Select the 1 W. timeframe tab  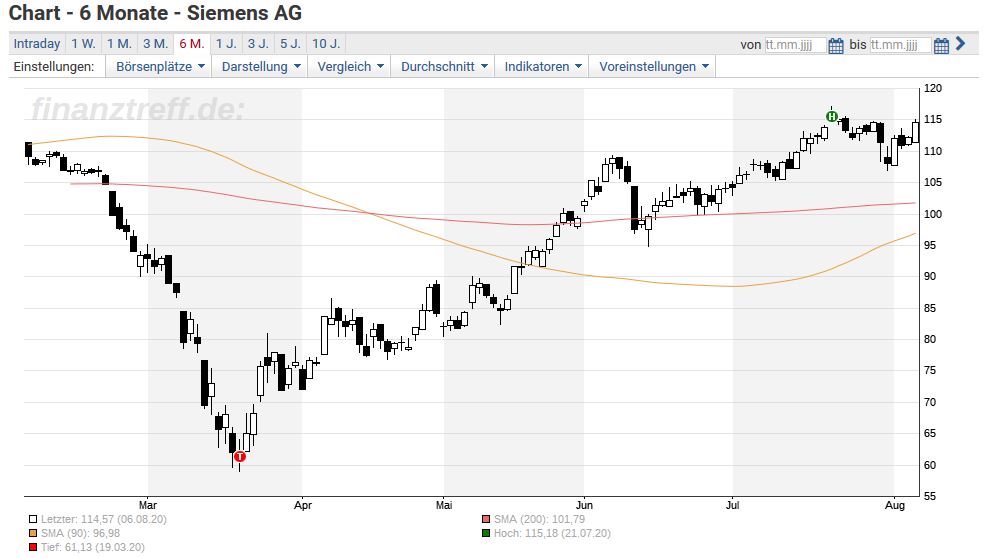coord(83,44)
